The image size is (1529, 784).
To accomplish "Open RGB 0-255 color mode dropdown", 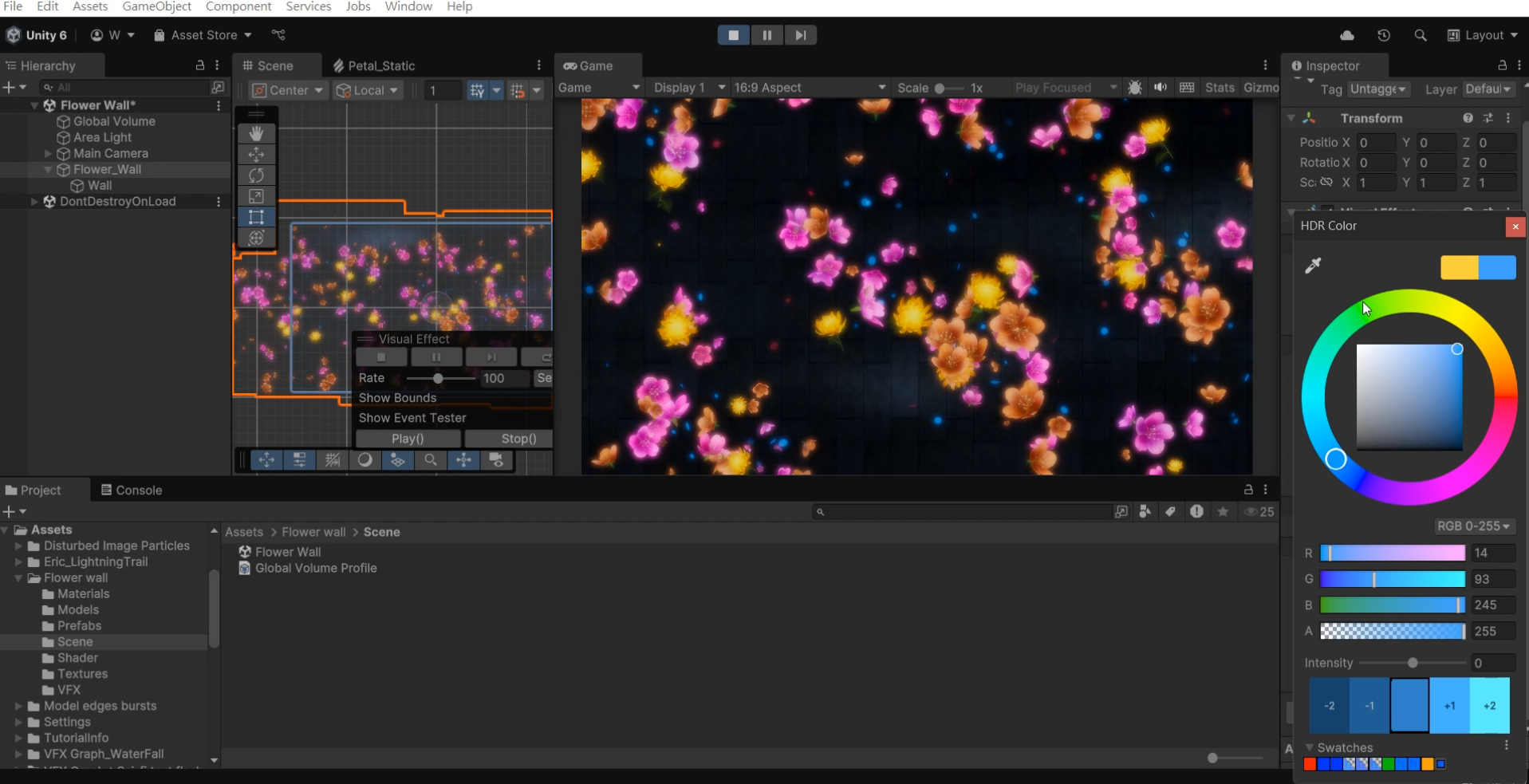I will 1473,526.
